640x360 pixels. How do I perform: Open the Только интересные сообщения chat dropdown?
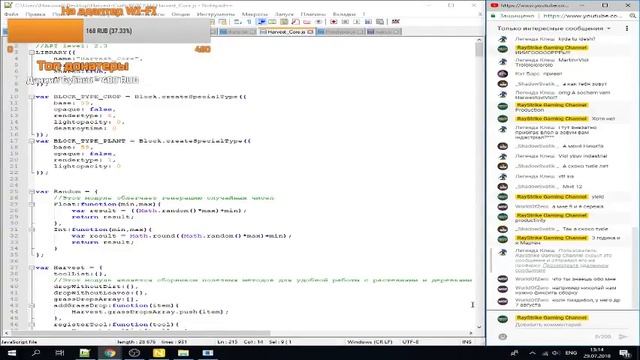554,29
